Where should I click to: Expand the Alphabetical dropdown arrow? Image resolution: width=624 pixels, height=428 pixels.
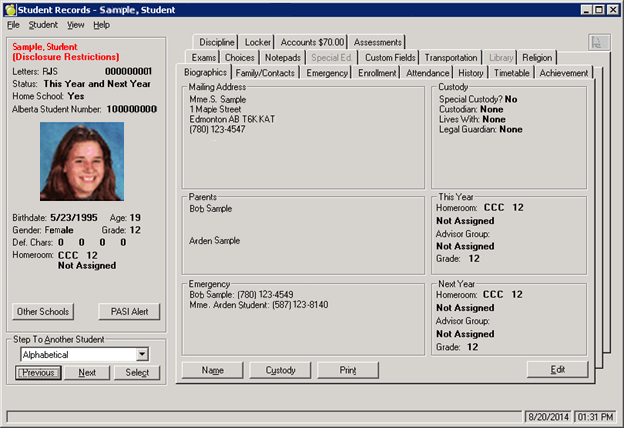coord(142,354)
